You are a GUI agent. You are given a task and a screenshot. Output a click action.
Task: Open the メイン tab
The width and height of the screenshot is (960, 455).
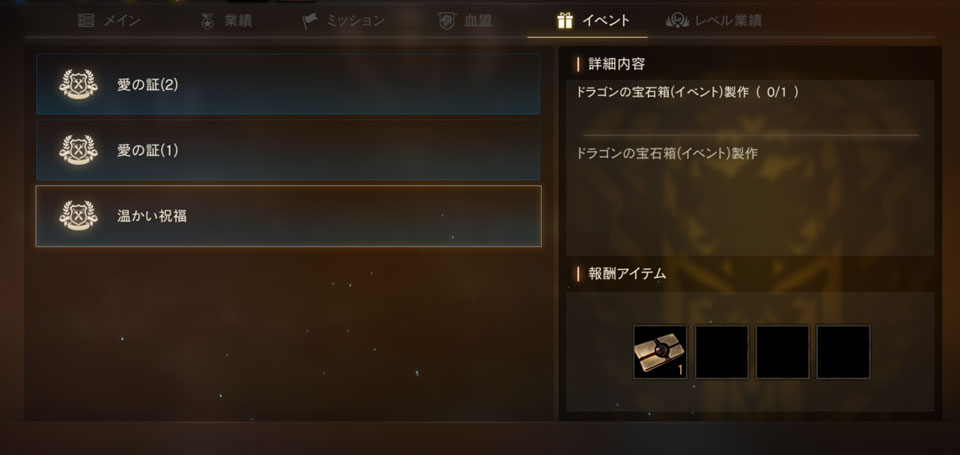(x=109, y=21)
